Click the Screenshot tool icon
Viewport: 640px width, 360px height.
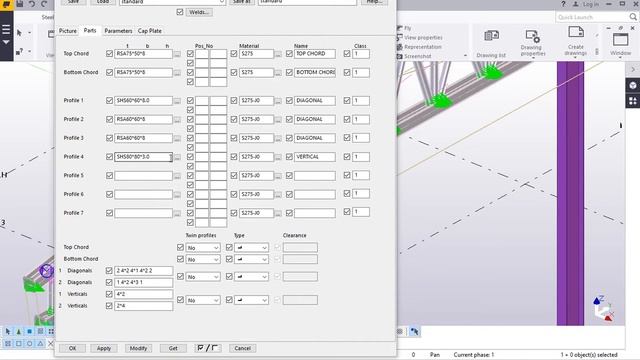[400, 56]
